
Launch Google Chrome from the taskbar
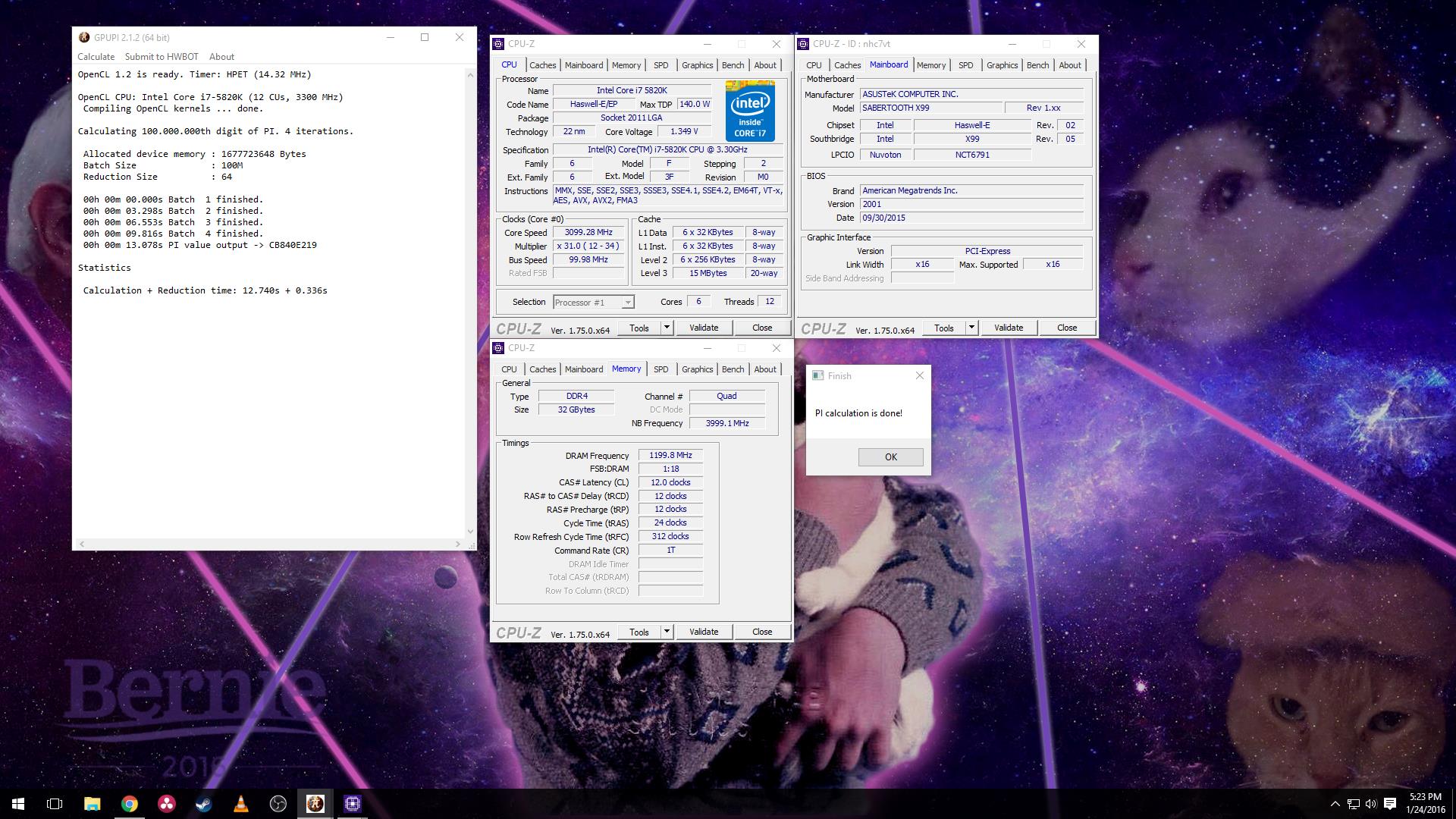pos(130,804)
